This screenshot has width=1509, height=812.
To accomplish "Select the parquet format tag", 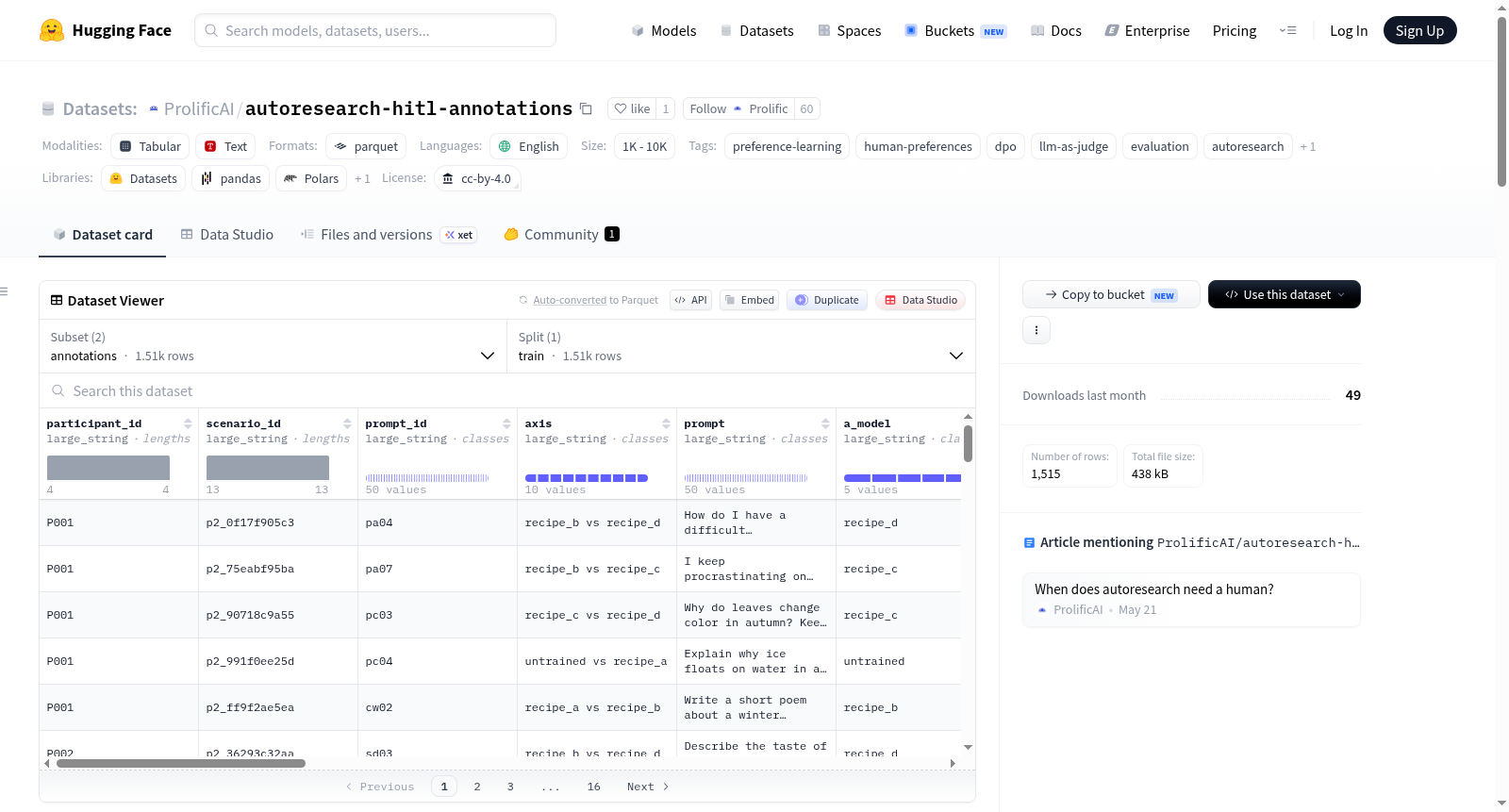I will (x=366, y=146).
